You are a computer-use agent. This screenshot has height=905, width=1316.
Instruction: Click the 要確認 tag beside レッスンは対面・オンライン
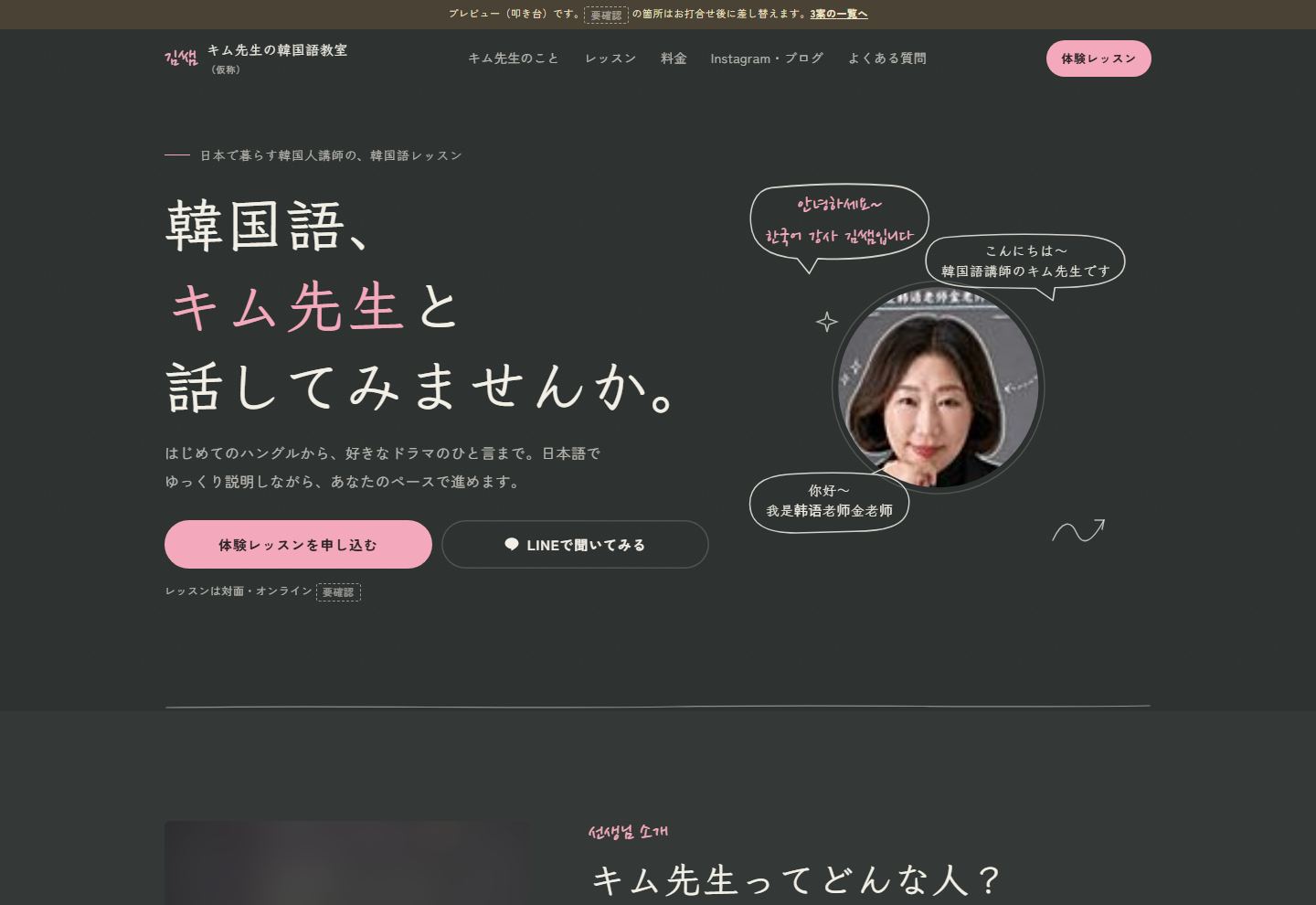click(338, 592)
